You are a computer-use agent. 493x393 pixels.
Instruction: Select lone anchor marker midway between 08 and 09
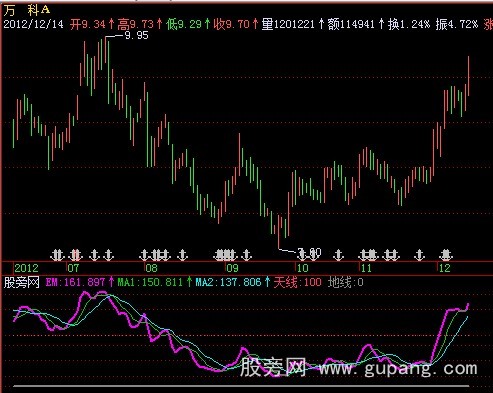[x=182, y=255]
